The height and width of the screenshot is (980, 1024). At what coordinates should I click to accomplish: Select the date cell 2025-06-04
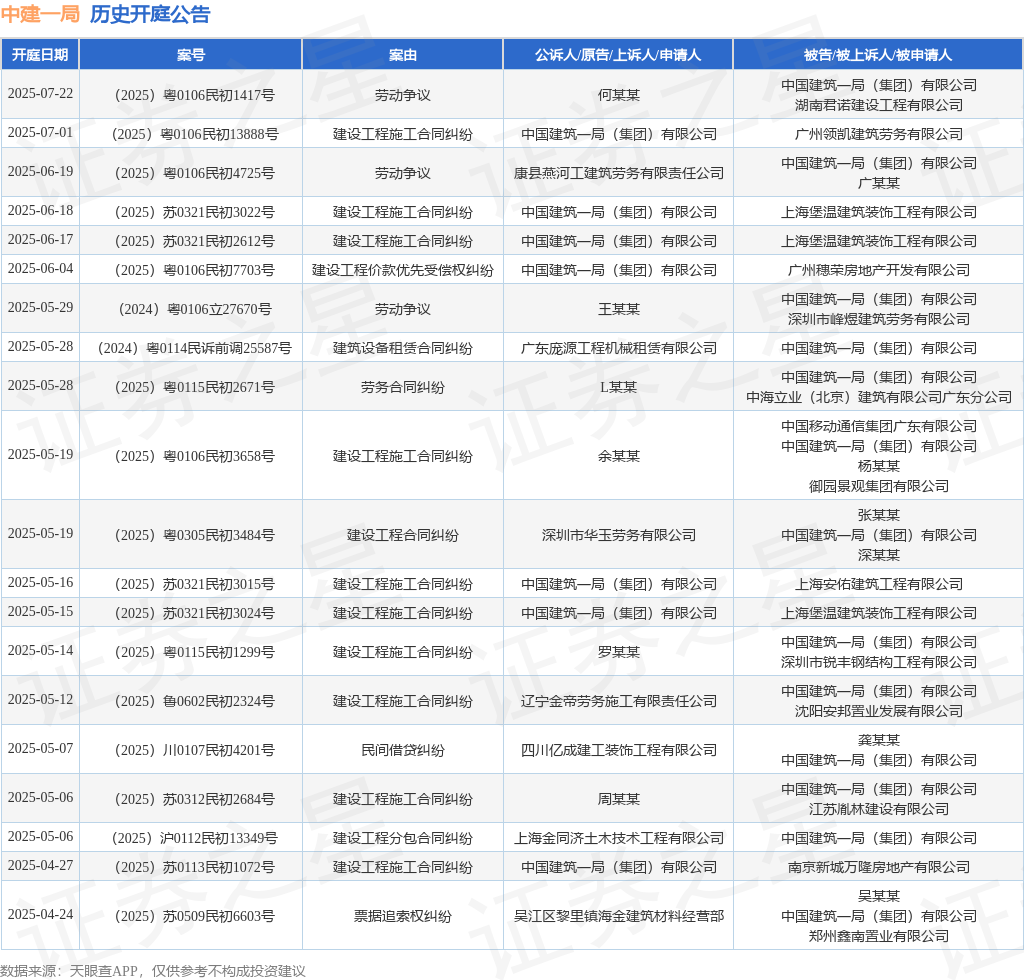click(x=40, y=268)
